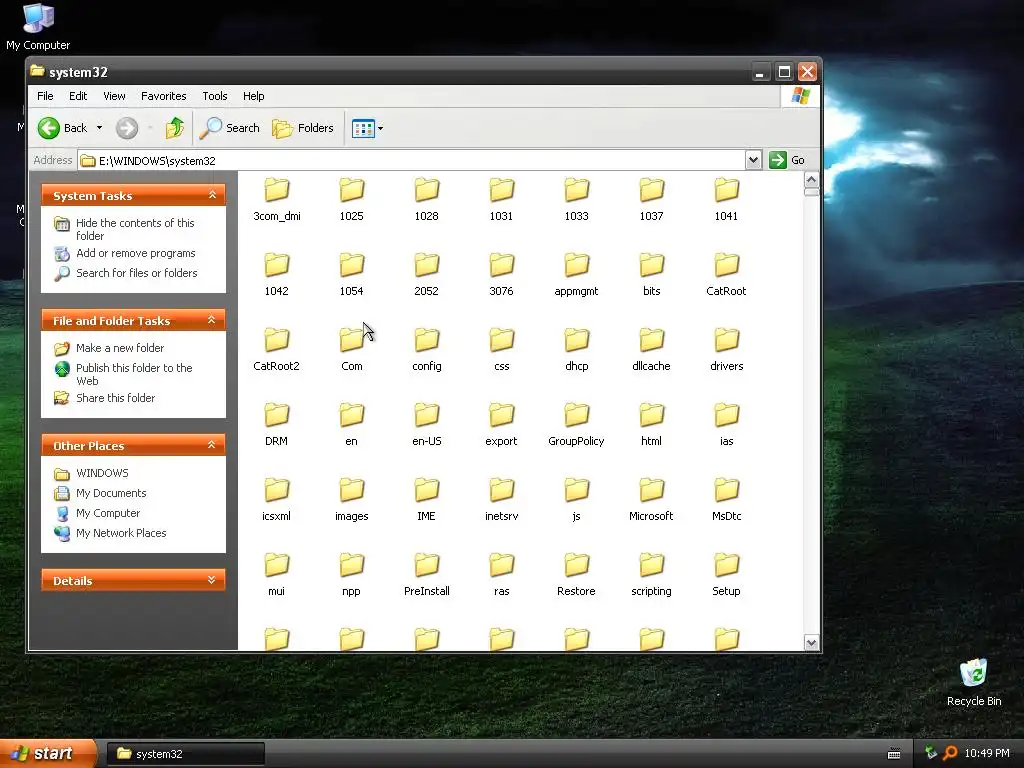Viewport: 1024px width, 768px height.
Task: Go to WINDOWS in Other Places
Action: pyautogui.click(x=103, y=473)
